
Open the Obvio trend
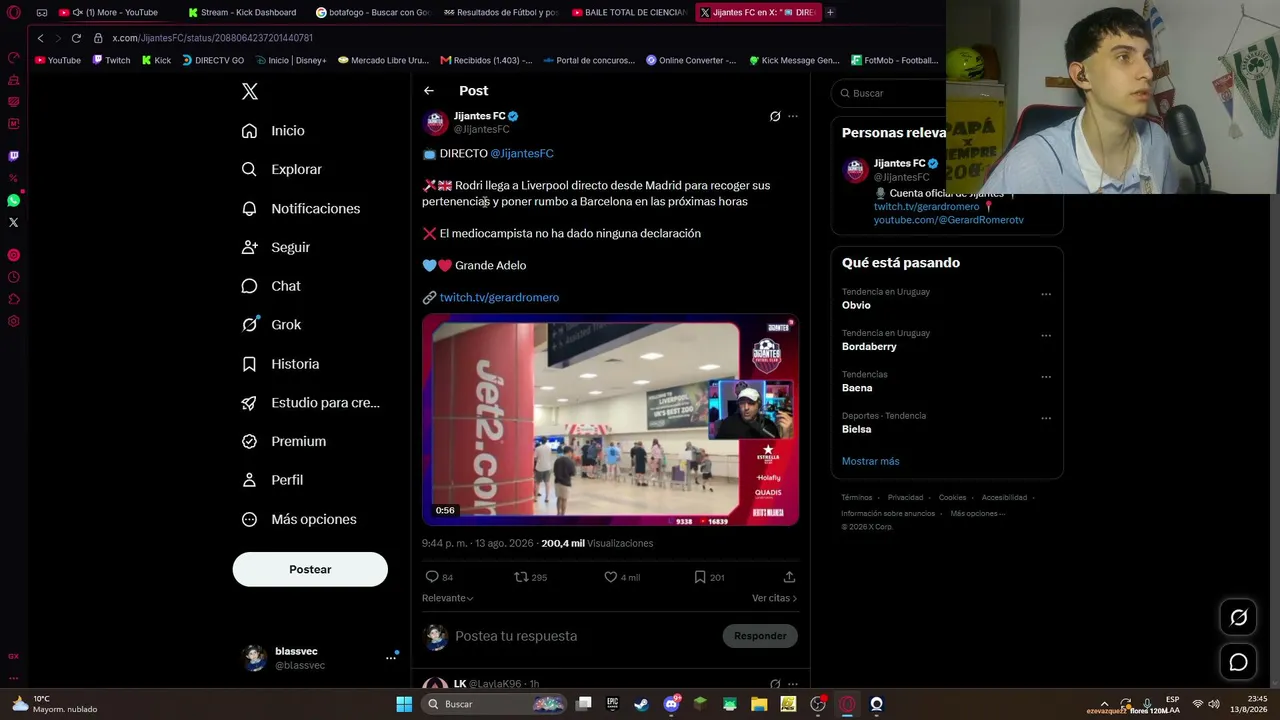856,305
